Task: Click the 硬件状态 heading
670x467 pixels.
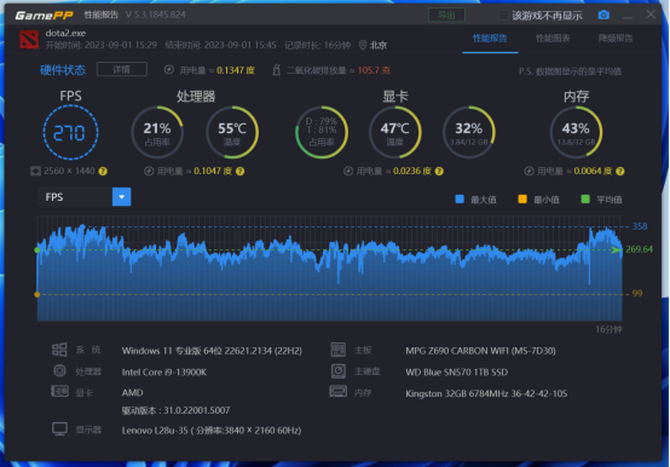Action: coord(63,70)
